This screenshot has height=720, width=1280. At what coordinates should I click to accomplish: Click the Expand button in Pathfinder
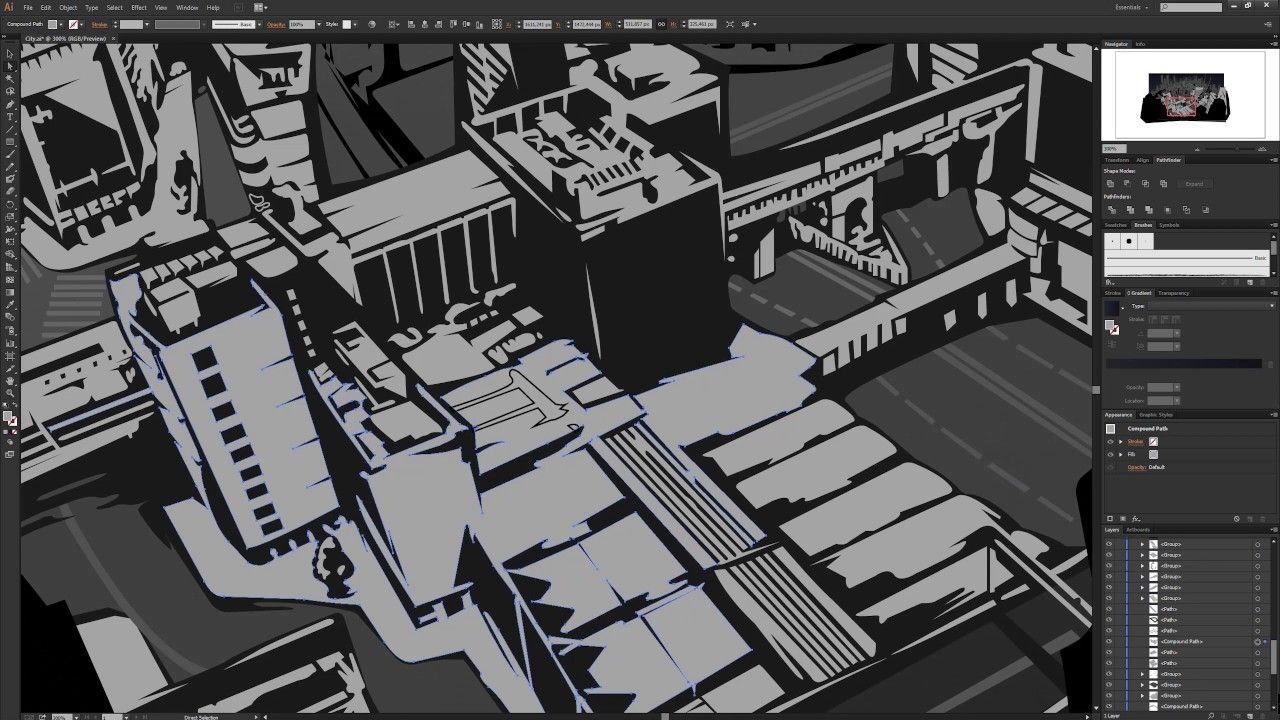(x=1194, y=184)
